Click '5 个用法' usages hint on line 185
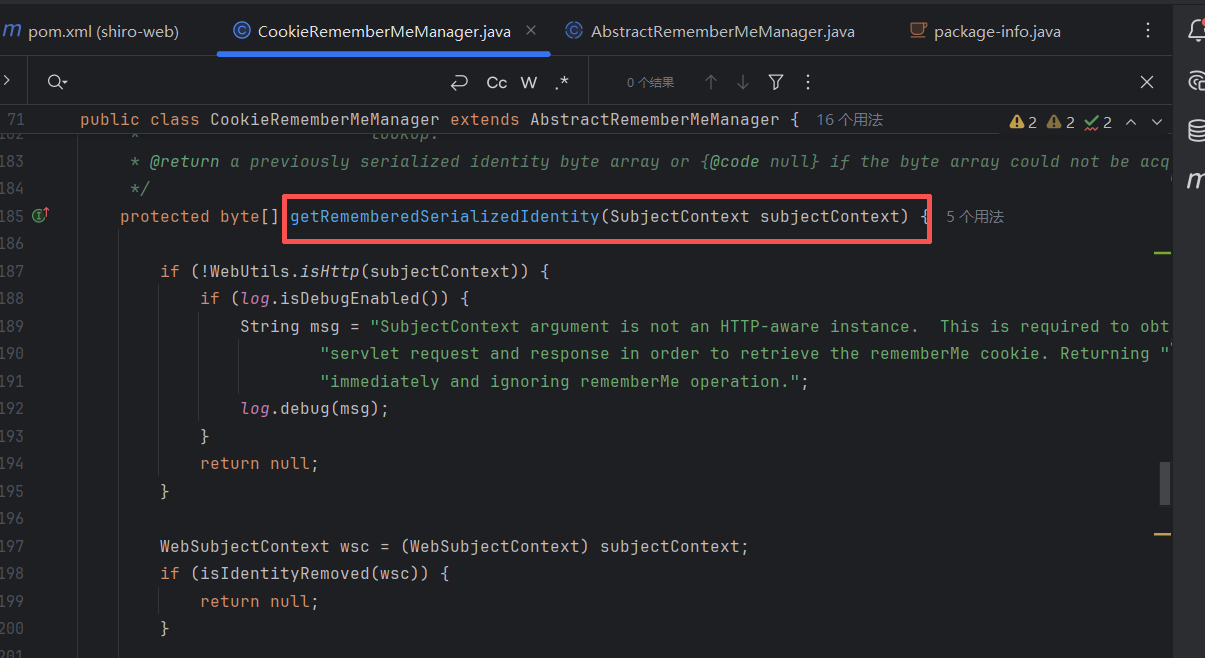This screenshot has height=658, width=1205. coord(974,216)
